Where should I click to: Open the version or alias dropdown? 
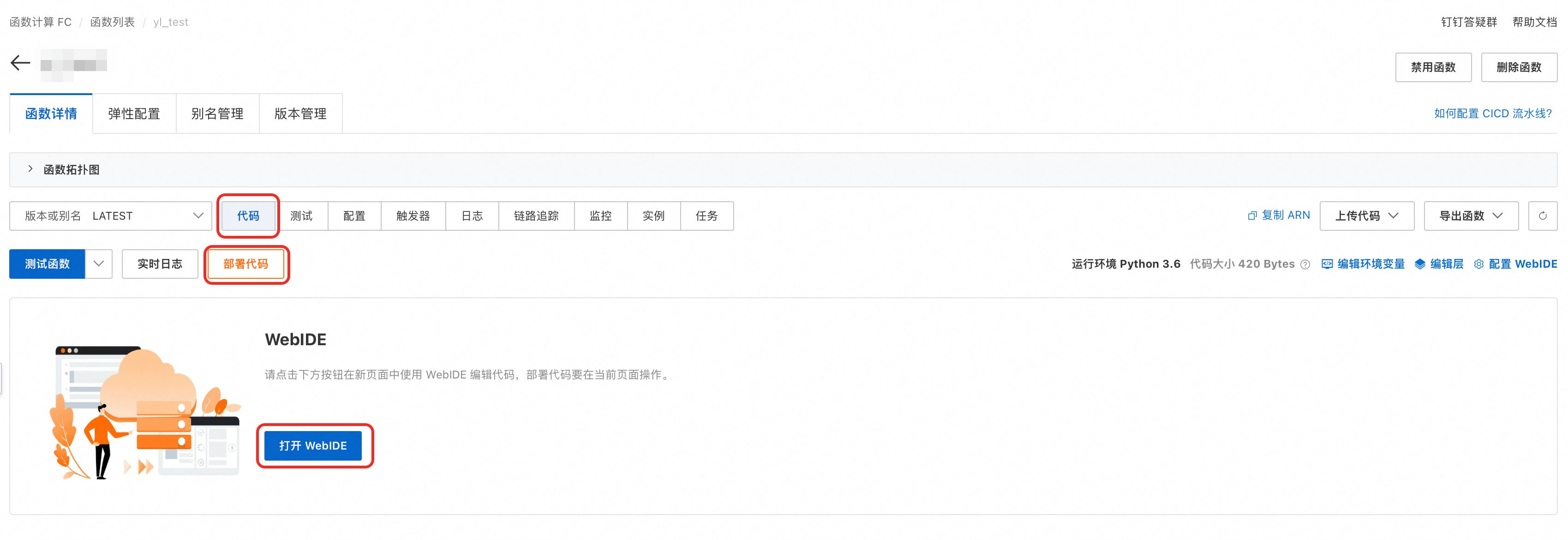pos(111,216)
